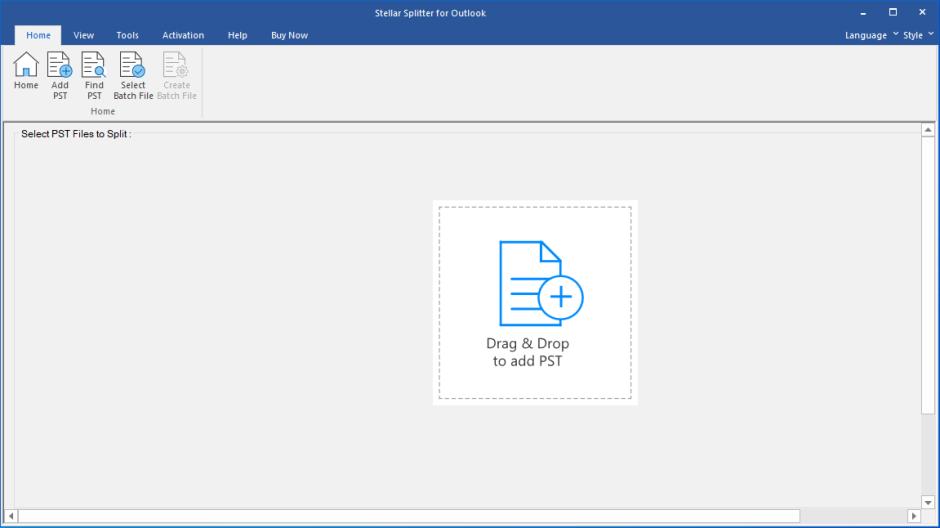Screen dimensions: 940x528
Task: Maximize the Stellar Splitter window
Action: [893, 13]
